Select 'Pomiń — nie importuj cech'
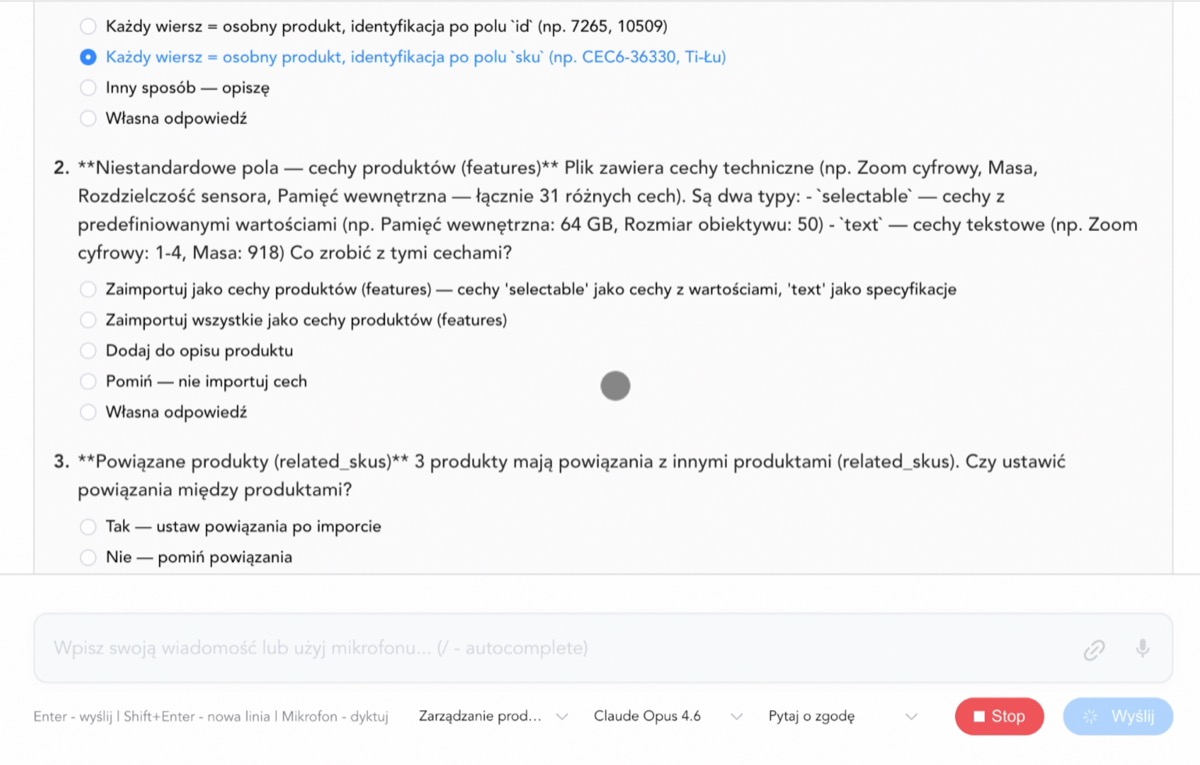Image resolution: width=1200 pixels, height=765 pixels. tap(87, 381)
